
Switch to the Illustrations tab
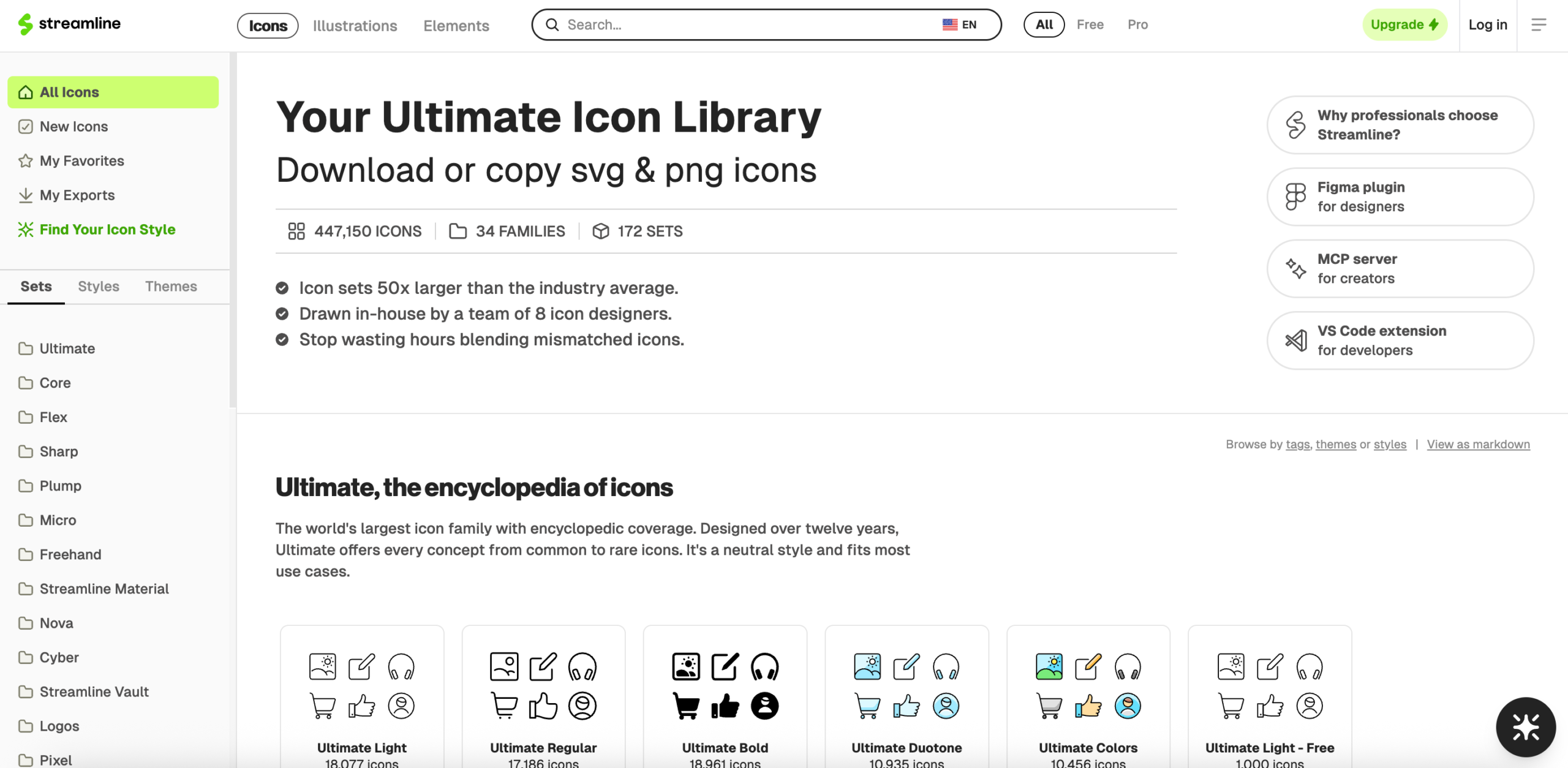(x=355, y=26)
